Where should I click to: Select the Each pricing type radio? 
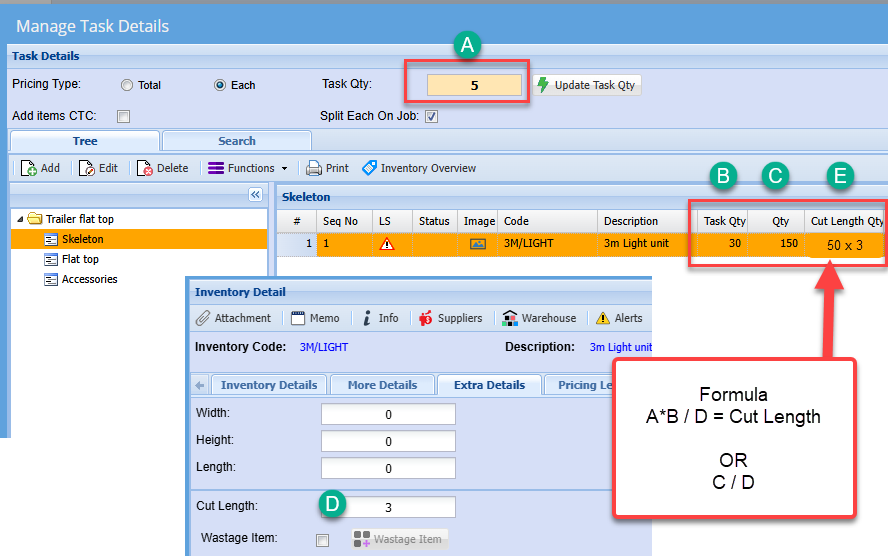pos(220,85)
